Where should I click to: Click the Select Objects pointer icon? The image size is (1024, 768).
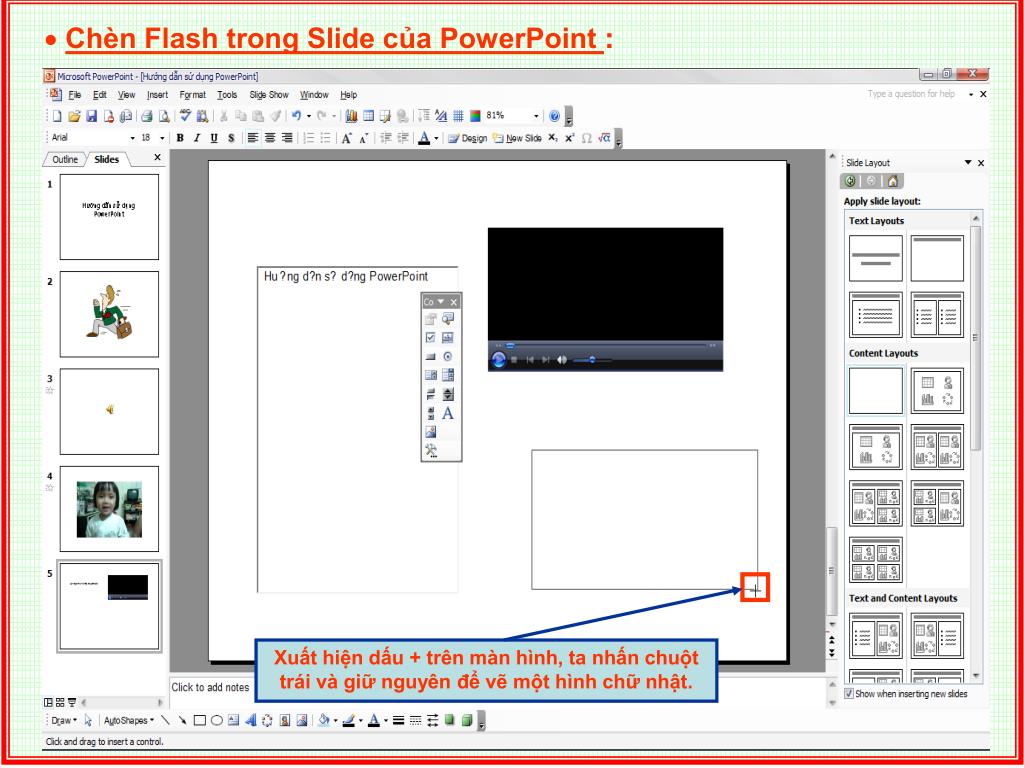point(88,720)
